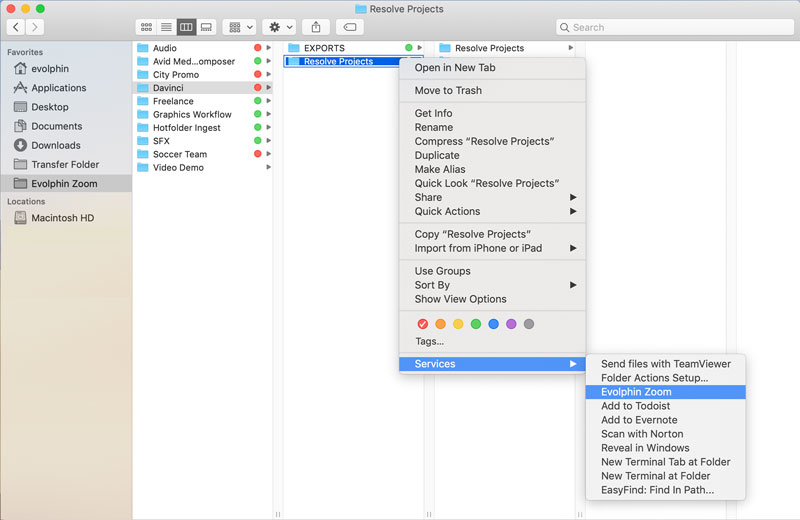Select Evolphin Zoom service
This screenshot has height=520, width=800.
pos(666,392)
